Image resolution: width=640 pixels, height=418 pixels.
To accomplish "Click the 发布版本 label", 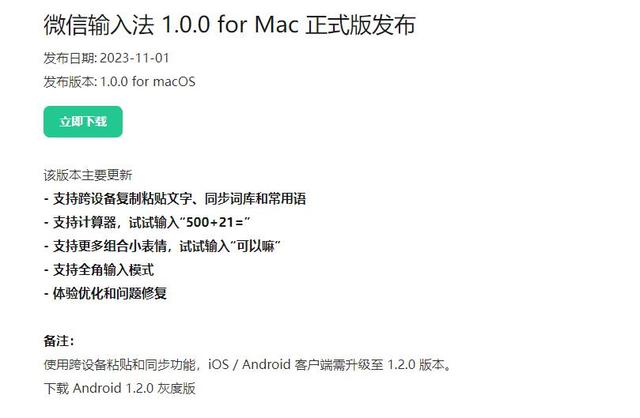I will pyautogui.click(x=69, y=82).
